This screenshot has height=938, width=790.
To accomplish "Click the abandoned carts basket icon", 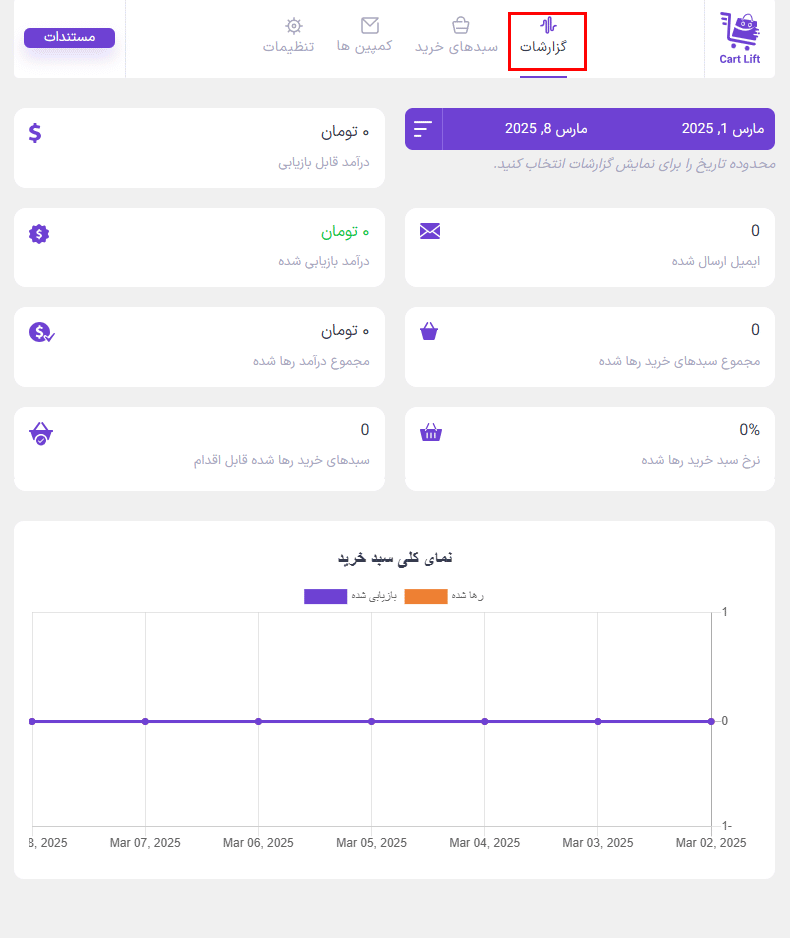I will (429, 331).
